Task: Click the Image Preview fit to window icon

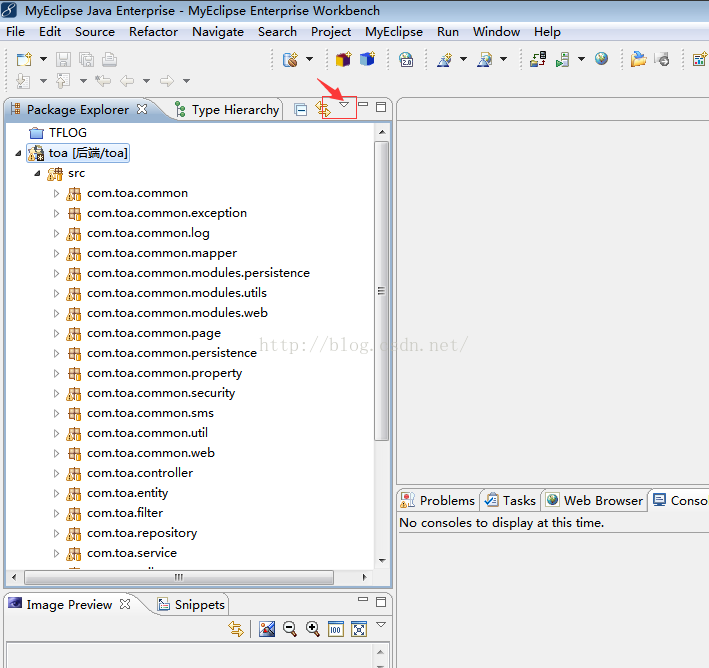Action: point(359,629)
